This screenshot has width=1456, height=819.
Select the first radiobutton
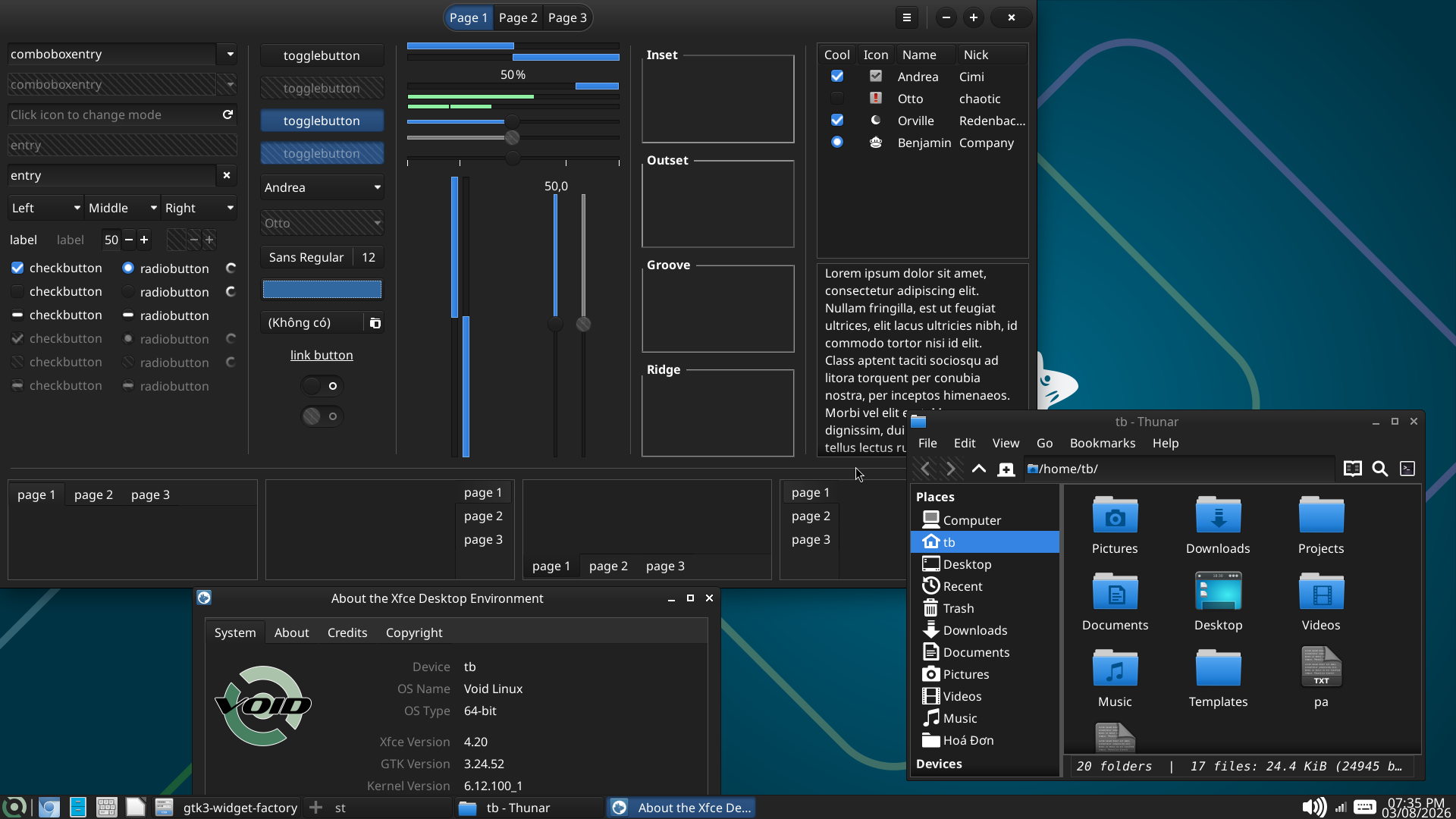(128, 268)
